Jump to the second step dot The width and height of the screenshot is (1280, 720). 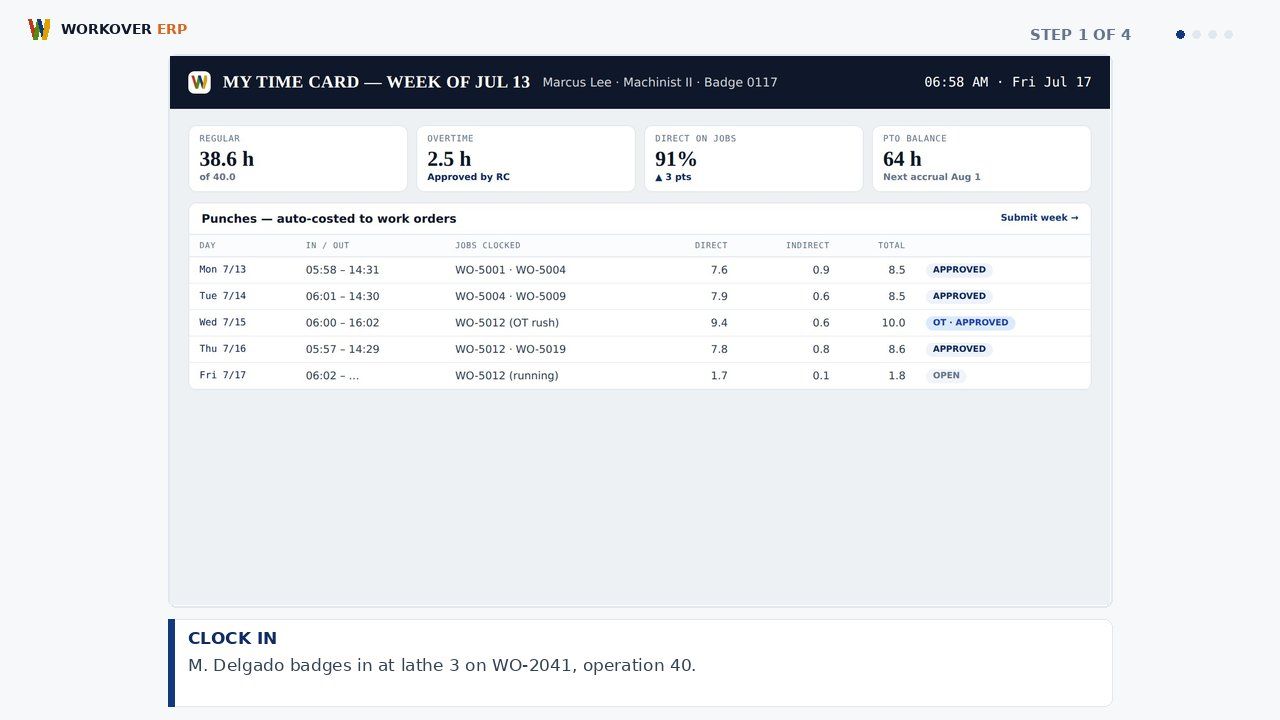point(1196,34)
